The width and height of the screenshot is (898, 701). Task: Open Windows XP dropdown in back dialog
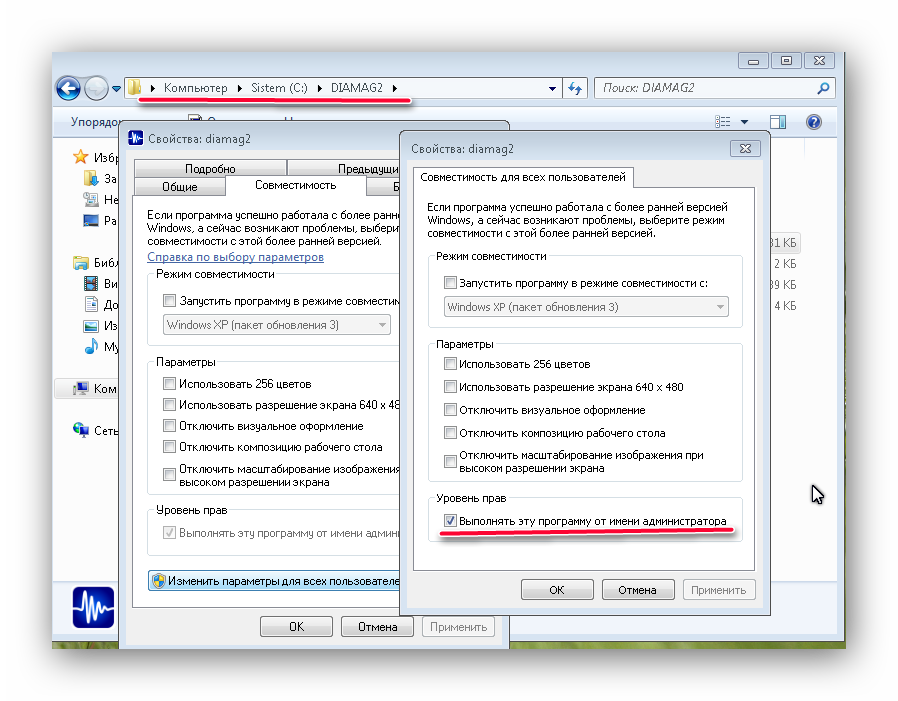277,325
